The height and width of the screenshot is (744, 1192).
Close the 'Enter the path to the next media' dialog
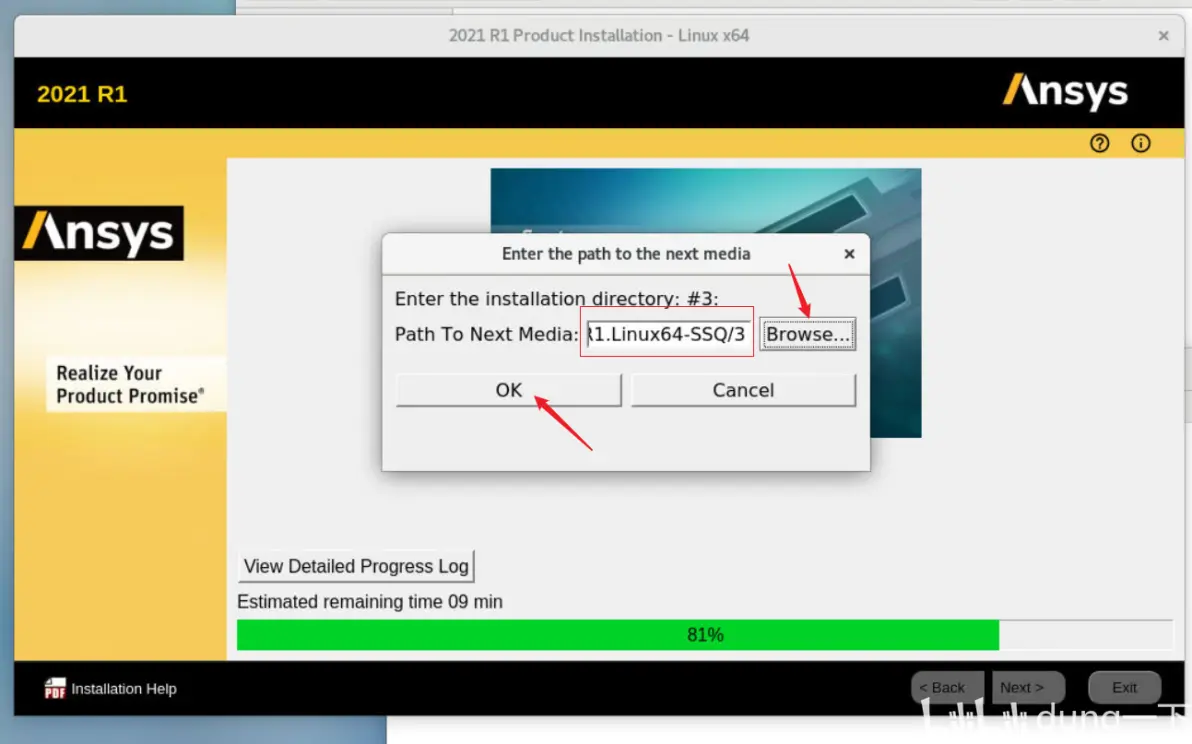849,254
